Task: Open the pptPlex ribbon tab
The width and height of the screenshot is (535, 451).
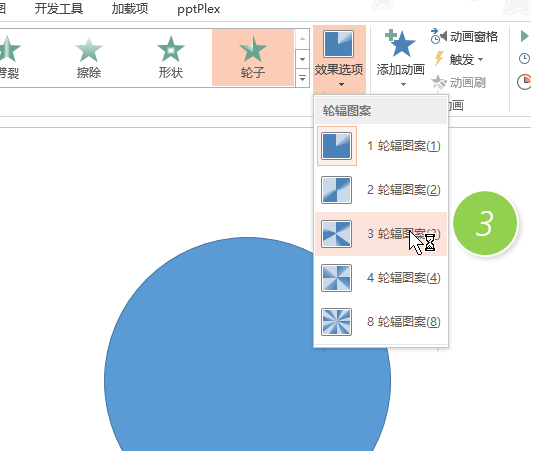Action: [x=199, y=9]
